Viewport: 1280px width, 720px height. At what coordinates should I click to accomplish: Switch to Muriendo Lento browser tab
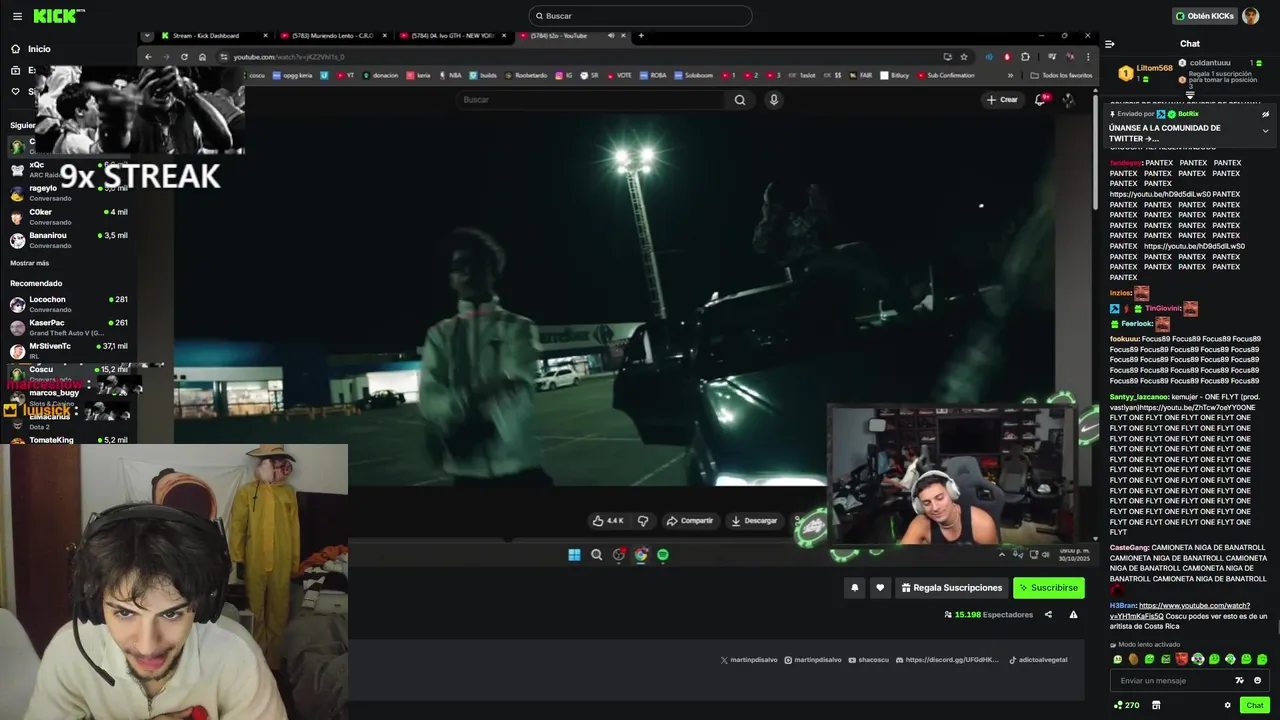coord(333,36)
